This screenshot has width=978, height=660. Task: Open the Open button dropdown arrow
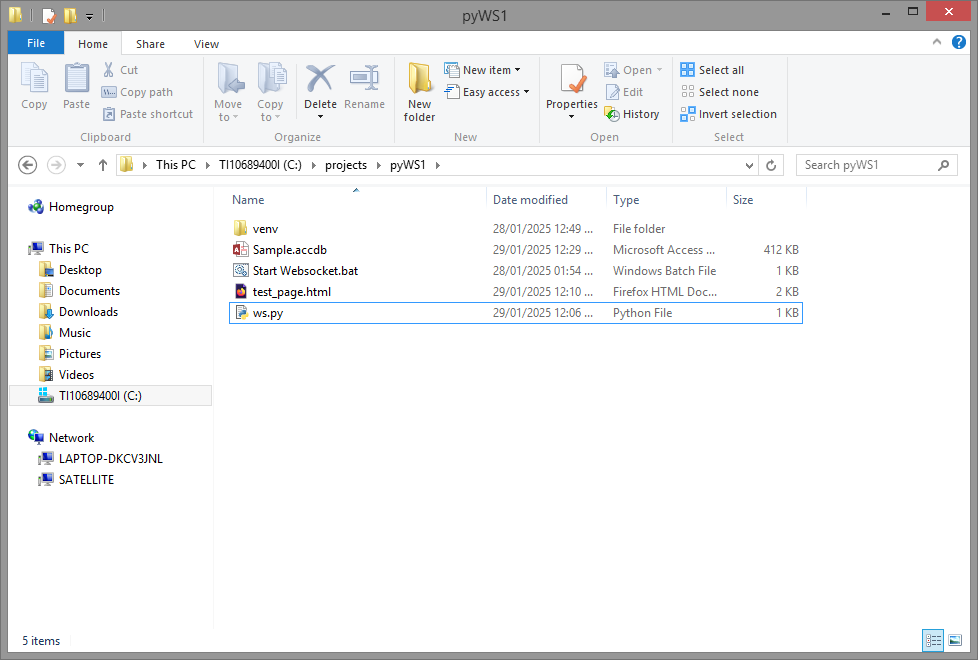(659, 70)
